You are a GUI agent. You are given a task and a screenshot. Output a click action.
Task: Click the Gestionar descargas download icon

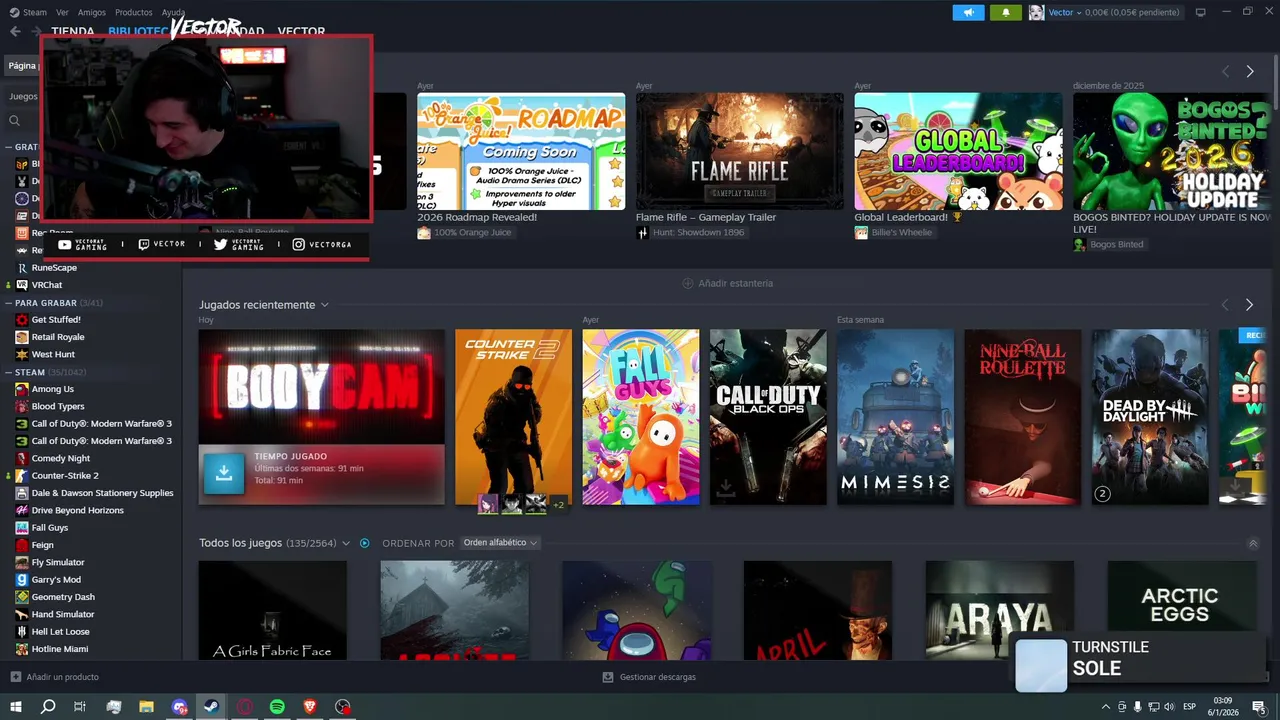point(608,677)
